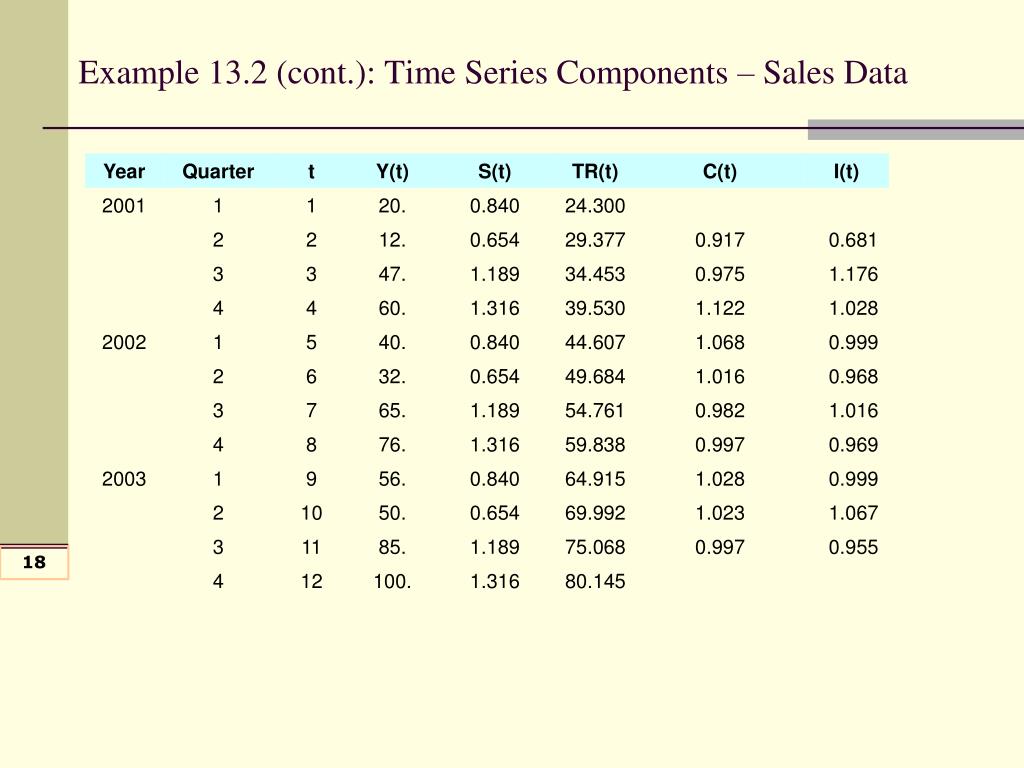Click the I(t) value 1.067

[x=853, y=513]
